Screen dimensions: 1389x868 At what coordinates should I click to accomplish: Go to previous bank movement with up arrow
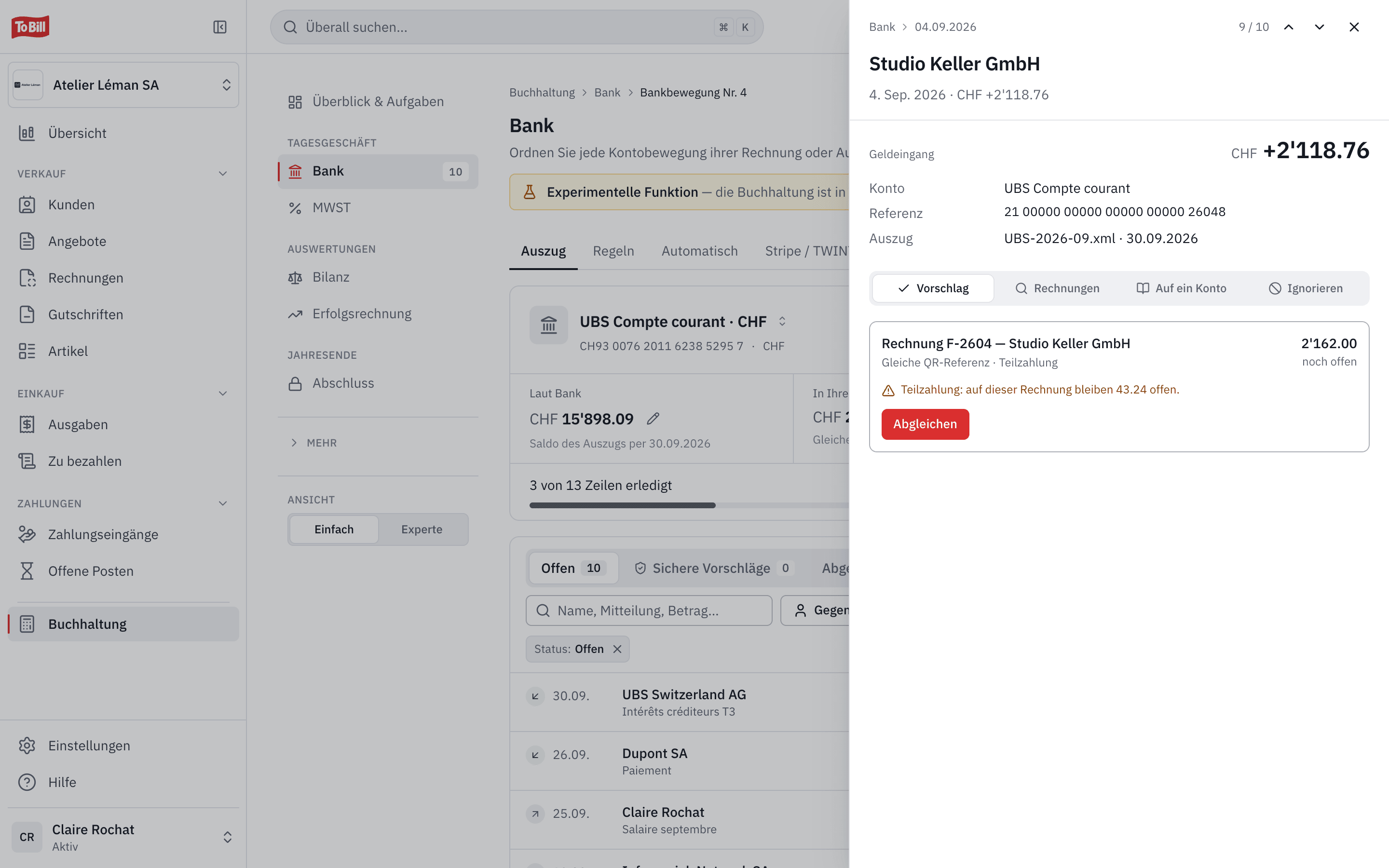(x=1289, y=27)
